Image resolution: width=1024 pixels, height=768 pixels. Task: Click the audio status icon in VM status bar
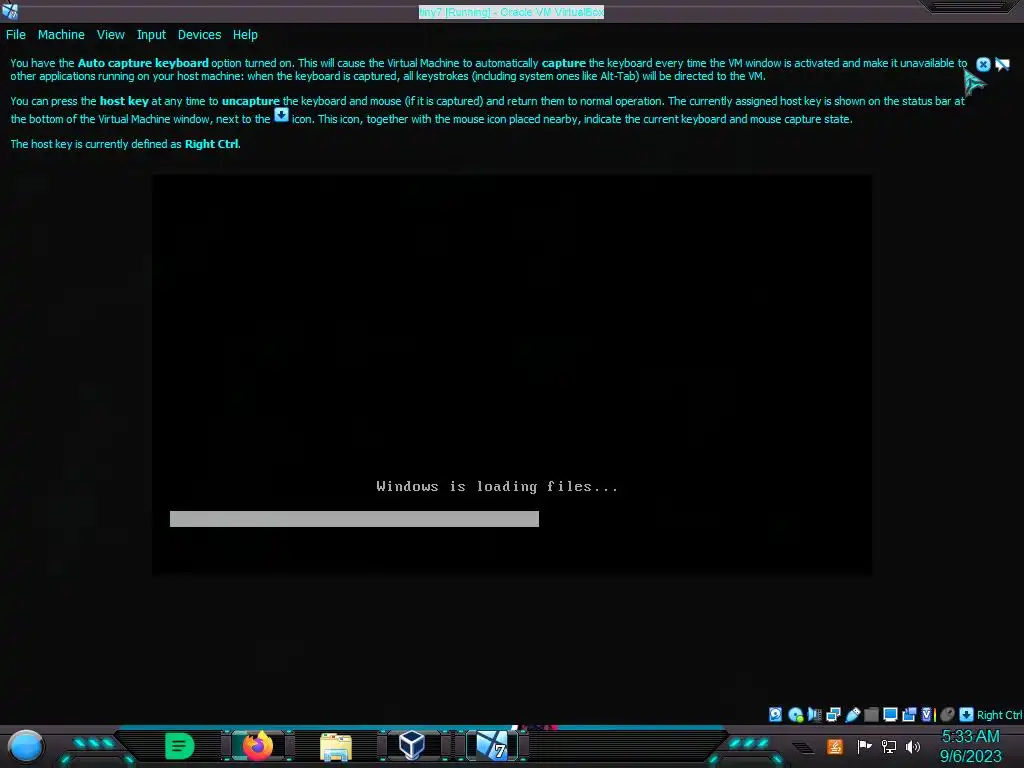(814, 714)
